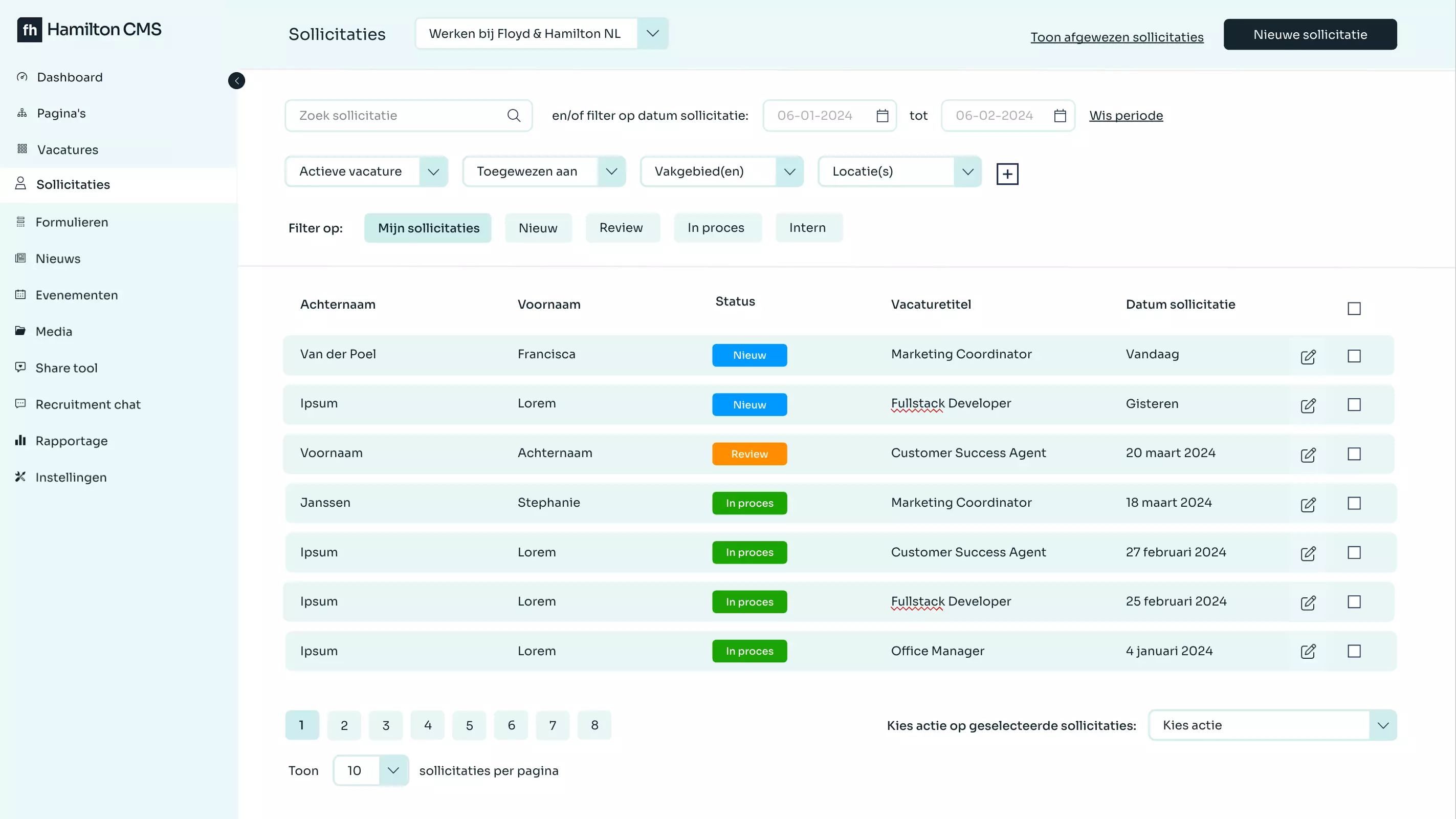This screenshot has height=819, width=1456.
Task: Click the Formulieren icon in sidebar
Action: (x=20, y=222)
